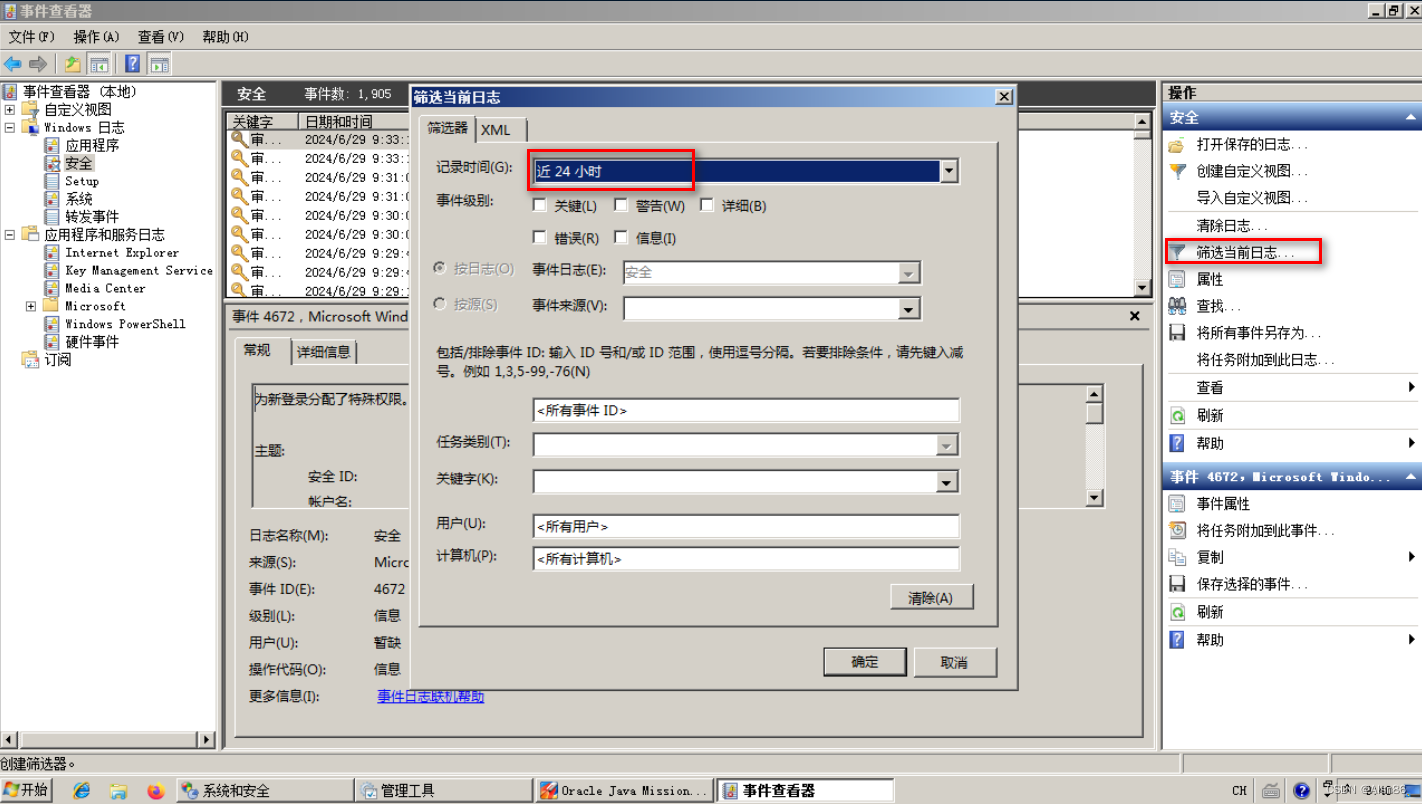Click the 订阅 icon in the tree
This screenshot has width=1422, height=804.
pos(31,360)
